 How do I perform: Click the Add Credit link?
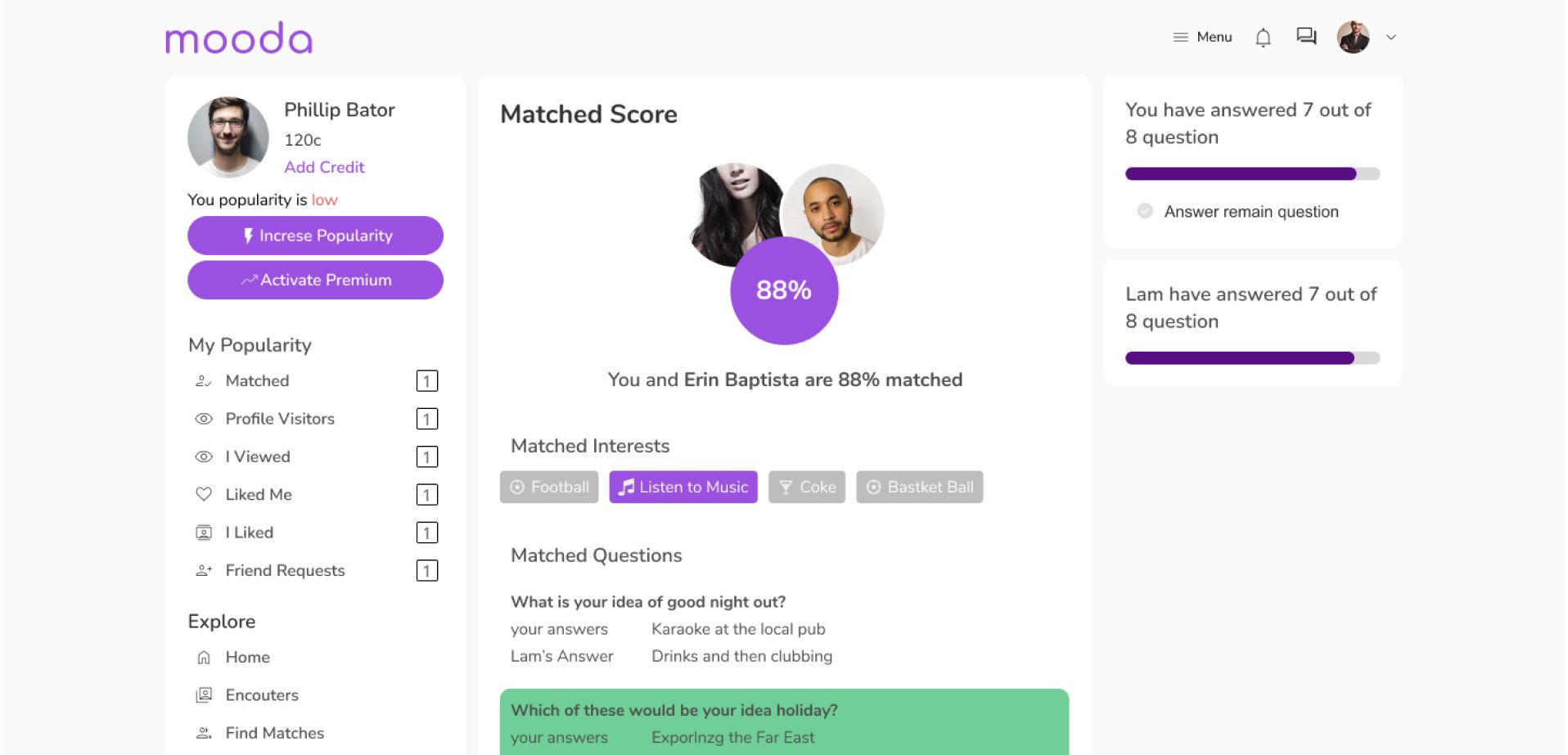(324, 167)
